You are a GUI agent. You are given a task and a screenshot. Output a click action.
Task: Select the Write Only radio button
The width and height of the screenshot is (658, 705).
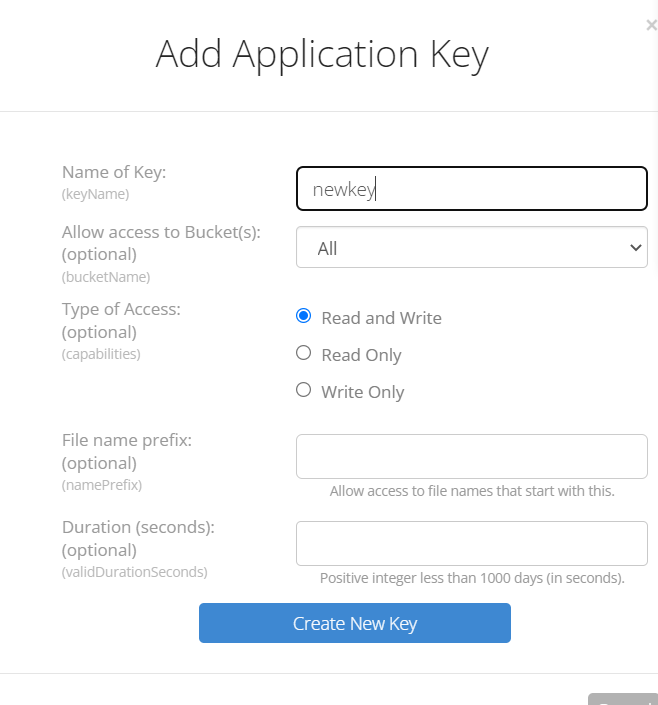click(304, 389)
